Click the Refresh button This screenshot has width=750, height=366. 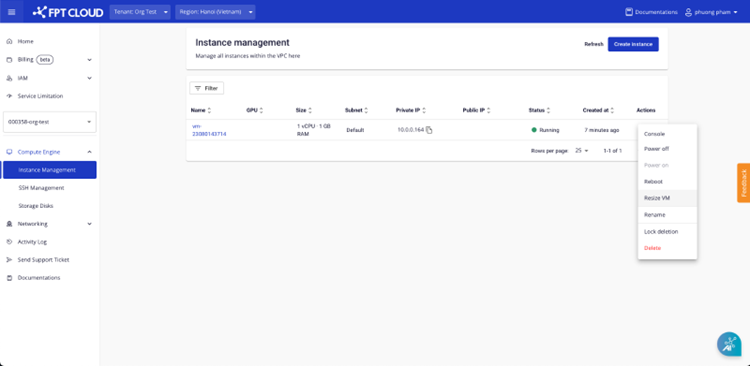(594, 44)
